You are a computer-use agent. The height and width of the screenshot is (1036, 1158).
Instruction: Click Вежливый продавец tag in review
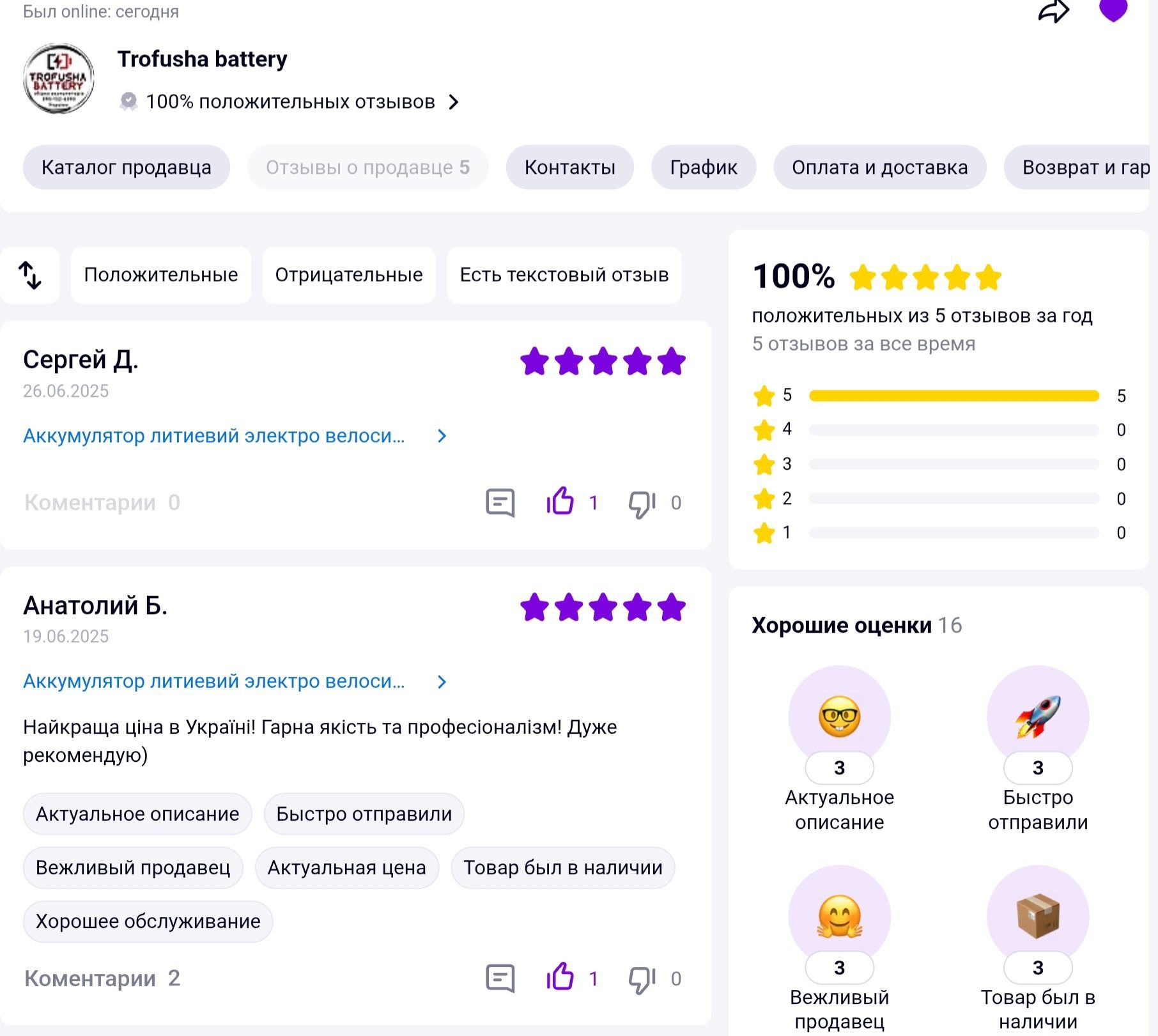coord(133,868)
